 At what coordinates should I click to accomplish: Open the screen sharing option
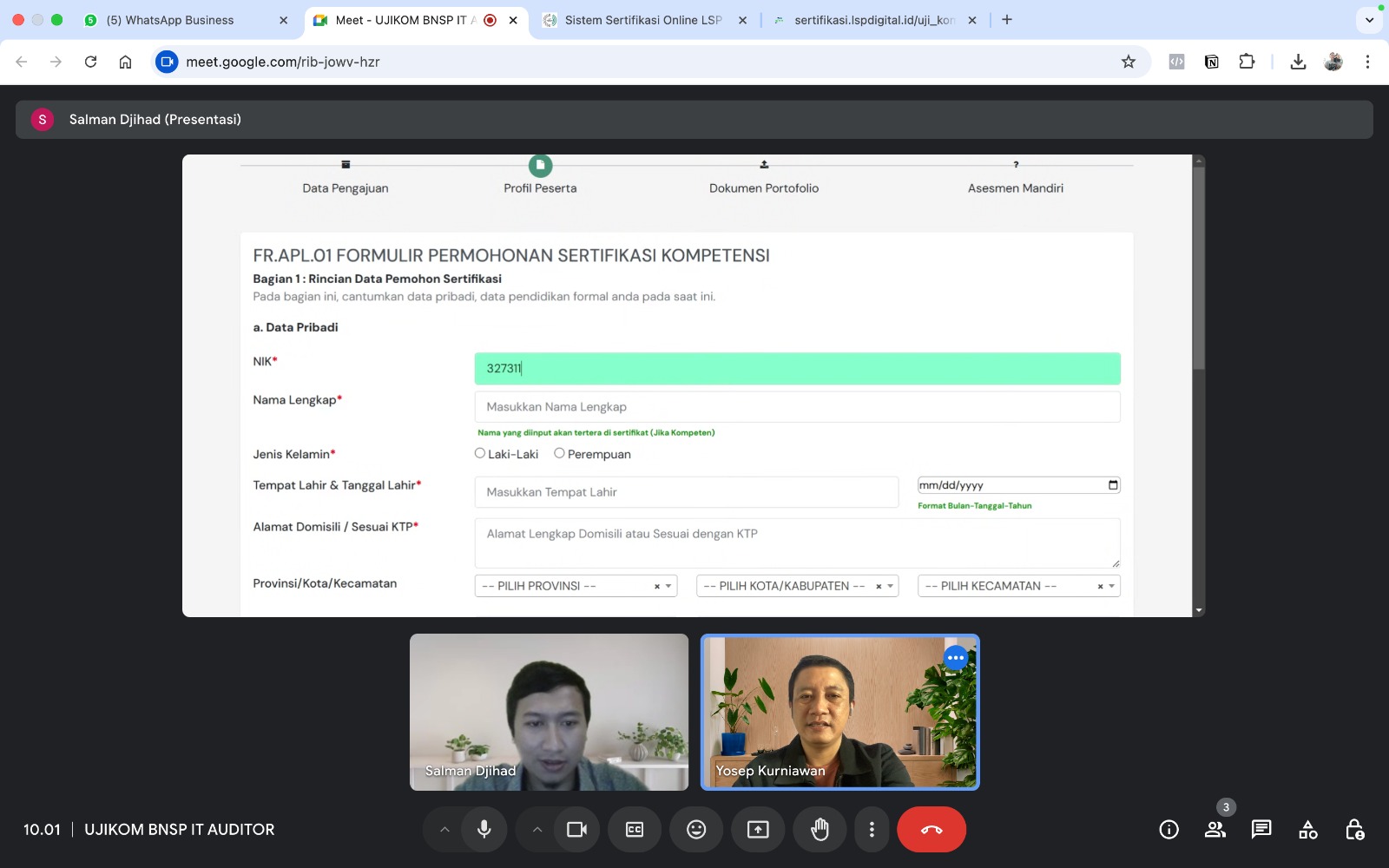758,829
